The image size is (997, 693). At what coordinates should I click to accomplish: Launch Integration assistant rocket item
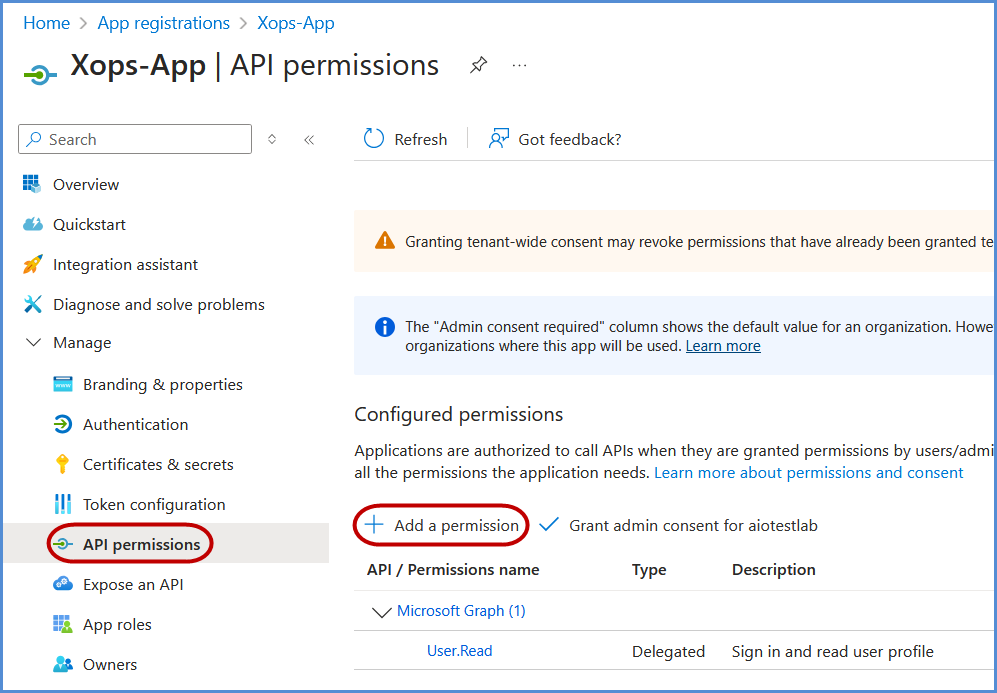click(33, 264)
